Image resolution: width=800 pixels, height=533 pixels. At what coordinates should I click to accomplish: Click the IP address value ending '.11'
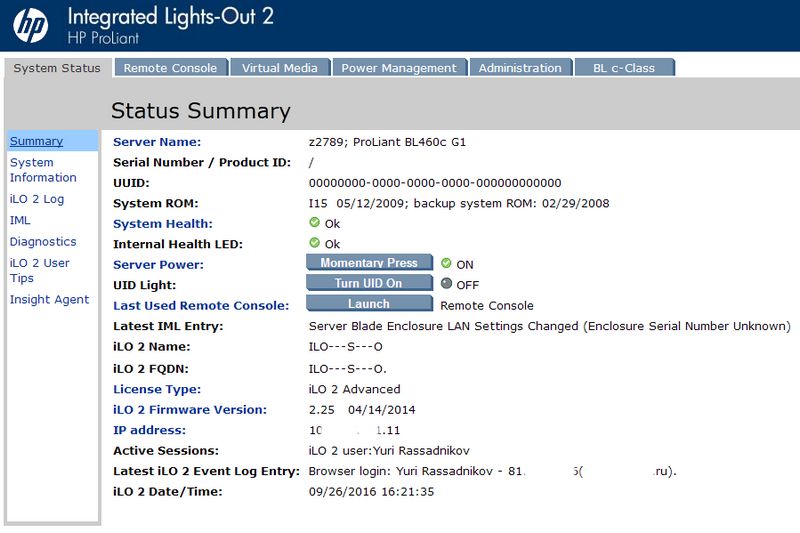355,430
